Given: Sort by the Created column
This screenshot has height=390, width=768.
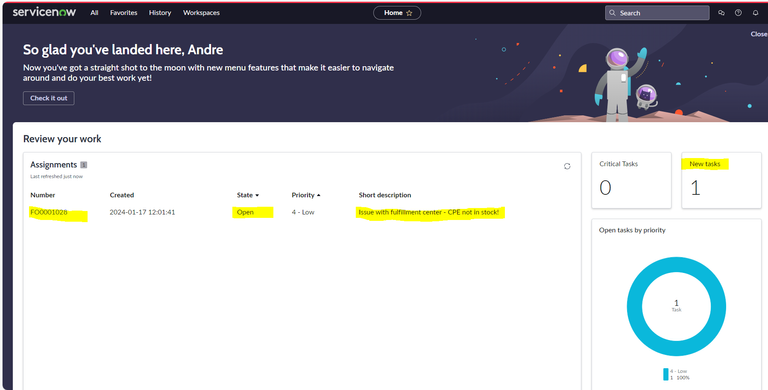Looking at the screenshot, I should click(122, 195).
